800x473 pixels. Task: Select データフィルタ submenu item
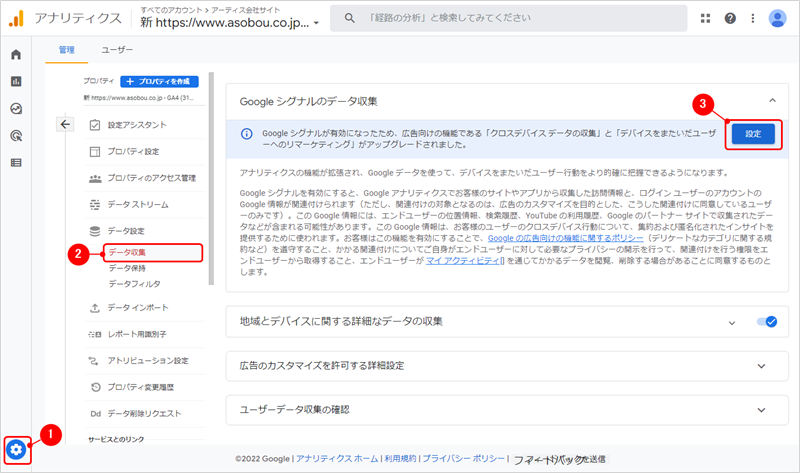(x=135, y=284)
